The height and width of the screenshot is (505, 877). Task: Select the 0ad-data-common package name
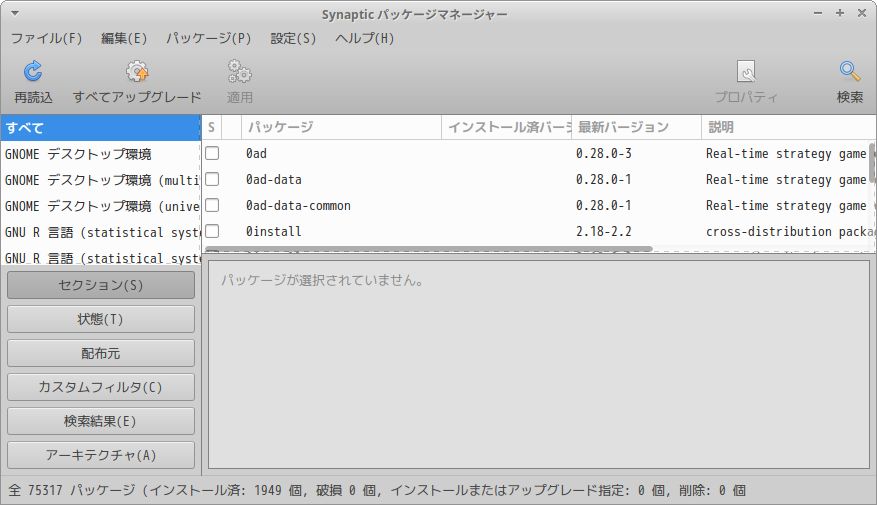(298, 205)
